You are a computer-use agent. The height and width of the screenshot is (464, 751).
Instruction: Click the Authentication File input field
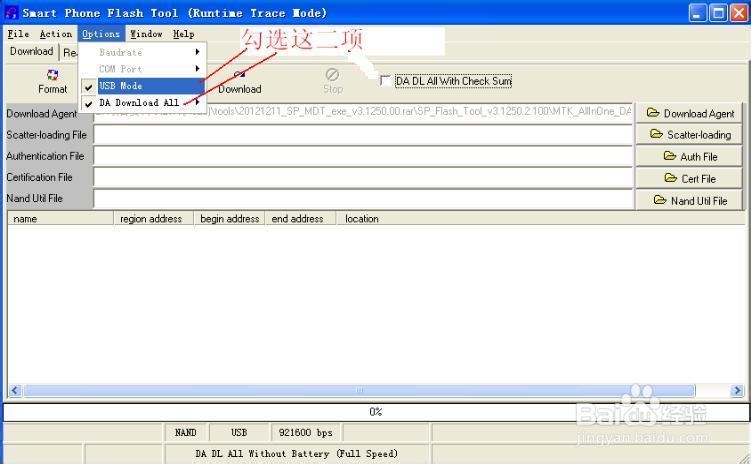click(x=363, y=156)
